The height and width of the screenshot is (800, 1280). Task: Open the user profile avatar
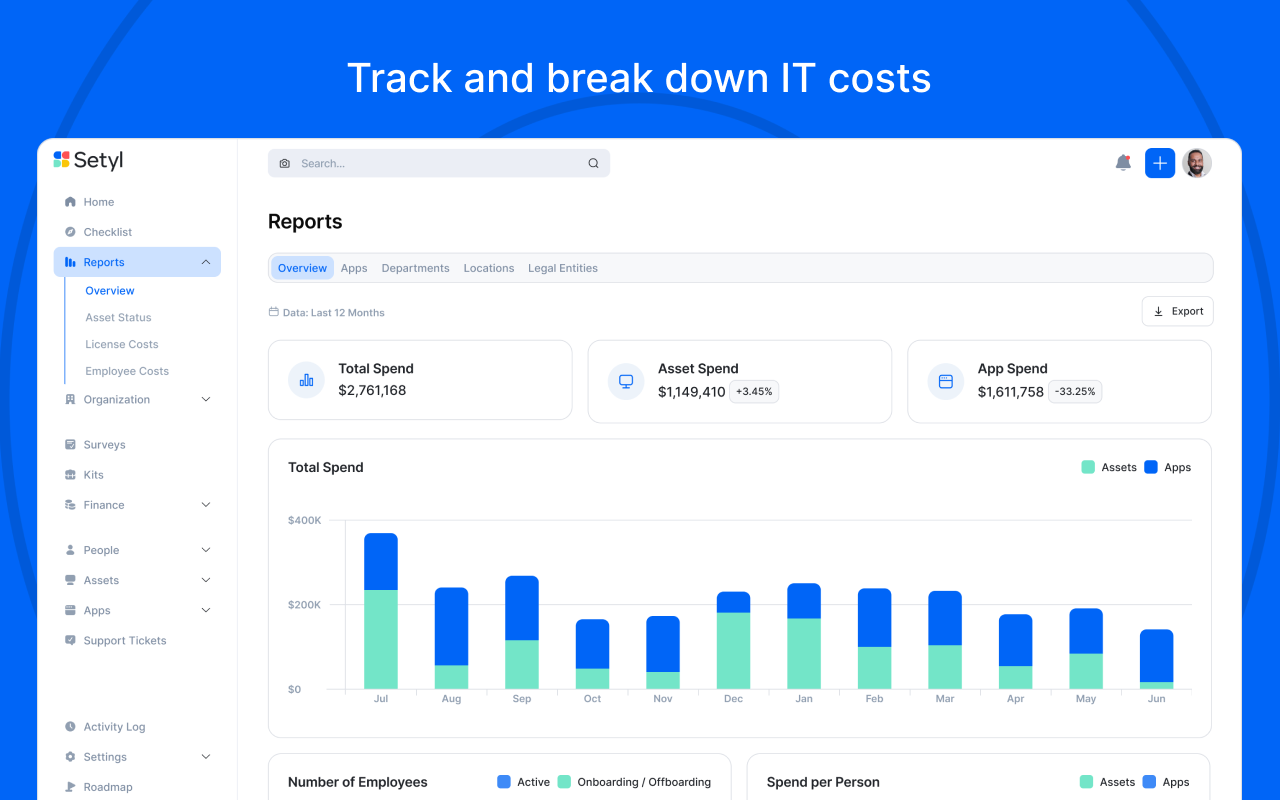pos(1197,163)
